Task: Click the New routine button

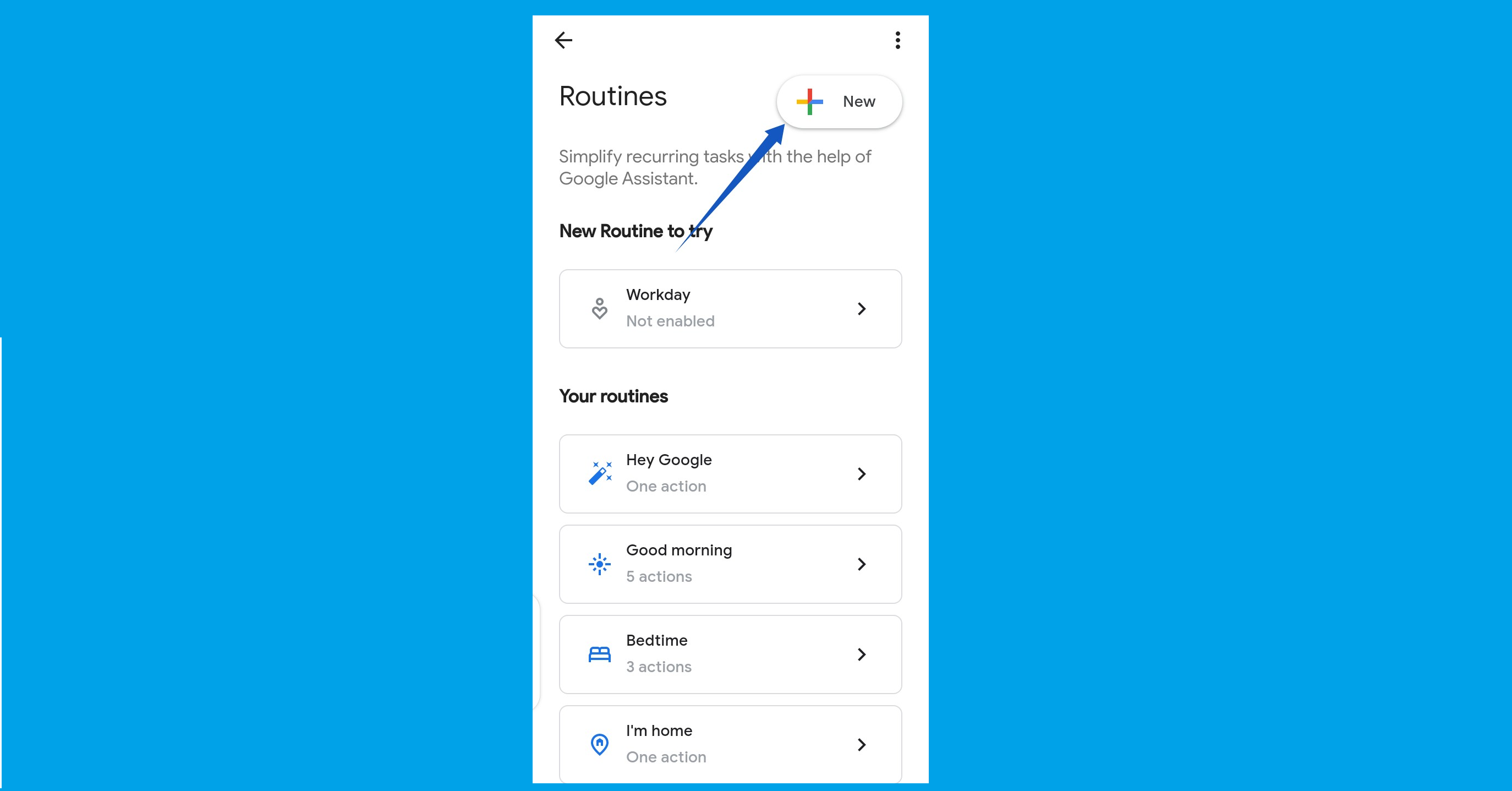Action: coord(838,101)
